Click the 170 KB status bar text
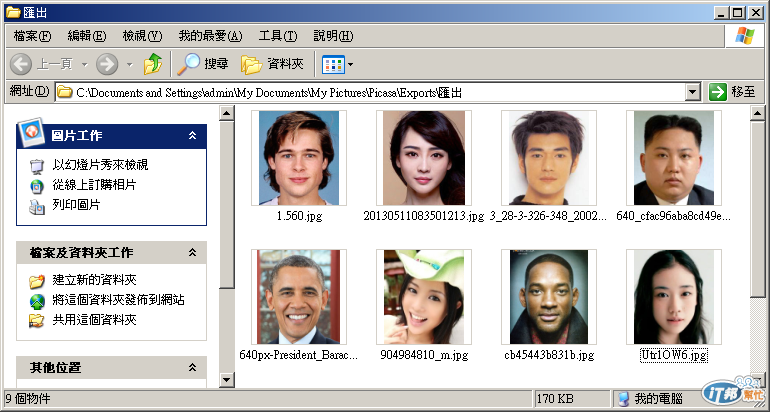The image size is (770, 412). click(x=555, y=398)
